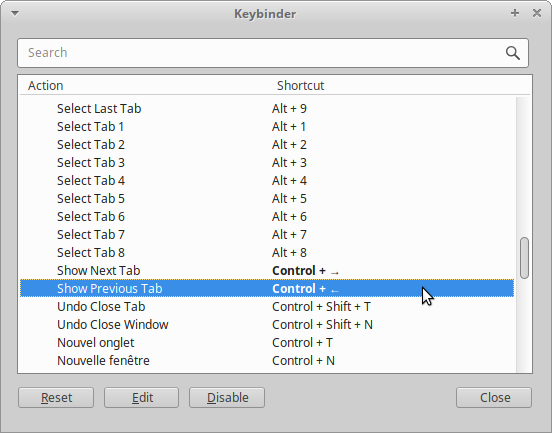Select the Nouvelle fenêtre entry
The image size is (552, 433).
104,361
